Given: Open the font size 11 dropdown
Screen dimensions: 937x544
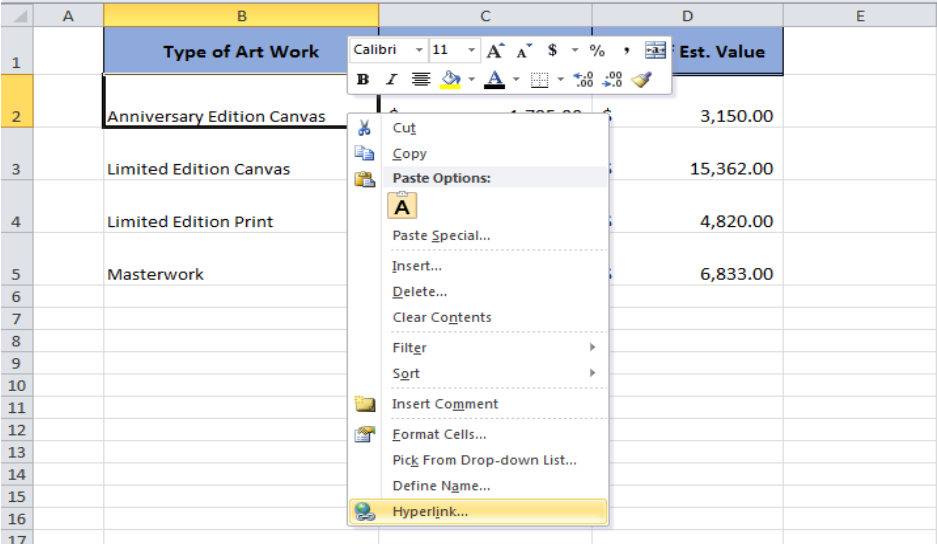Looking at the screenshot, I should (x=471, y=50).
